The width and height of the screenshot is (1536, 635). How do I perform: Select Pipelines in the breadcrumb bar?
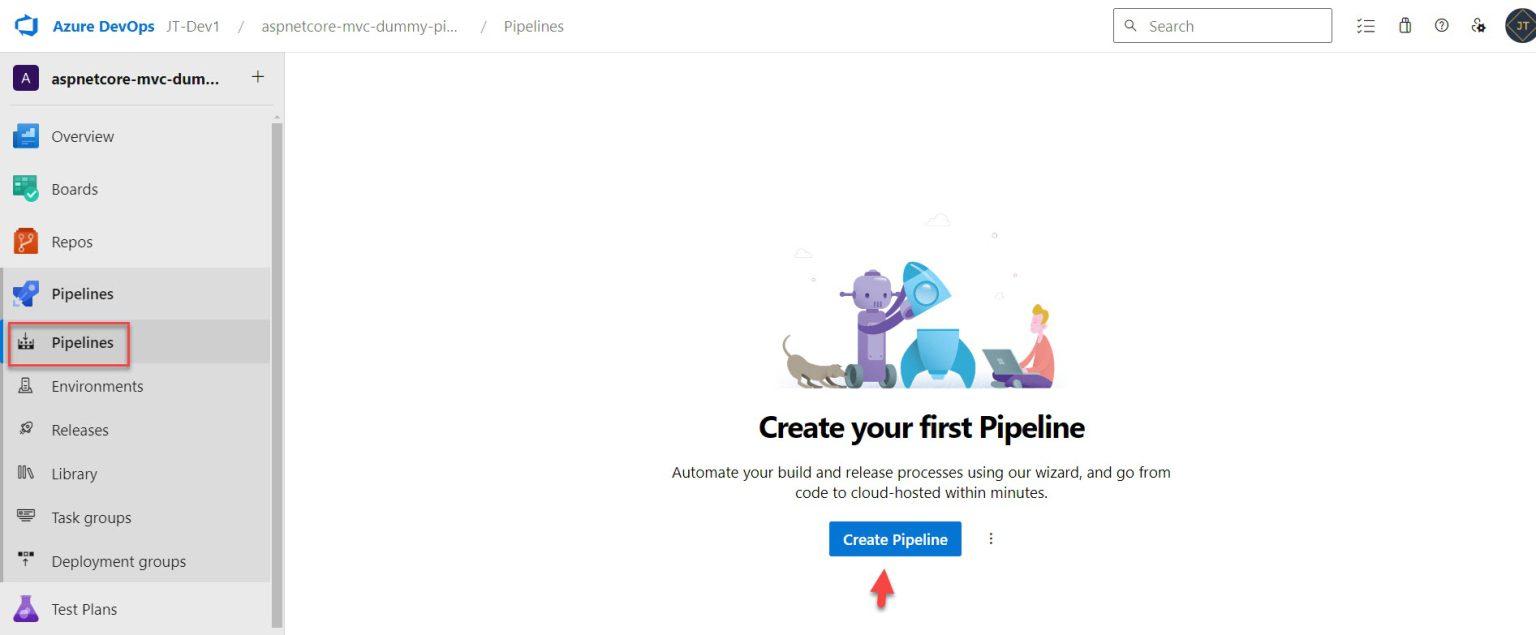(534, 26)
